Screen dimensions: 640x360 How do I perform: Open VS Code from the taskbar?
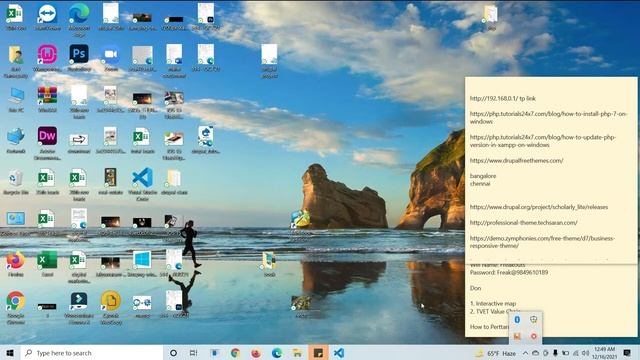[x=339, y=353]
